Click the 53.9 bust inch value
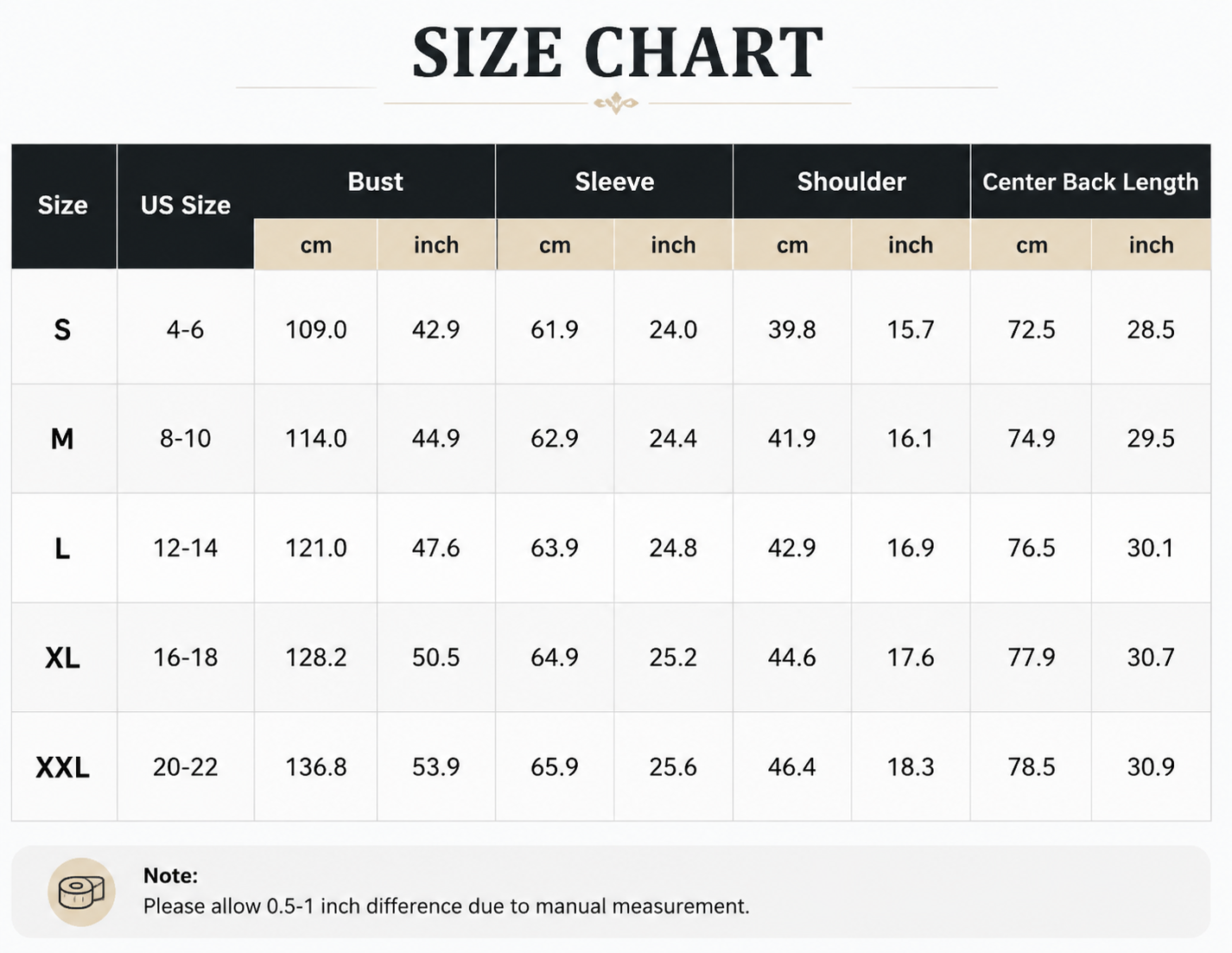The image size is (1232, 953). (435, 767)
